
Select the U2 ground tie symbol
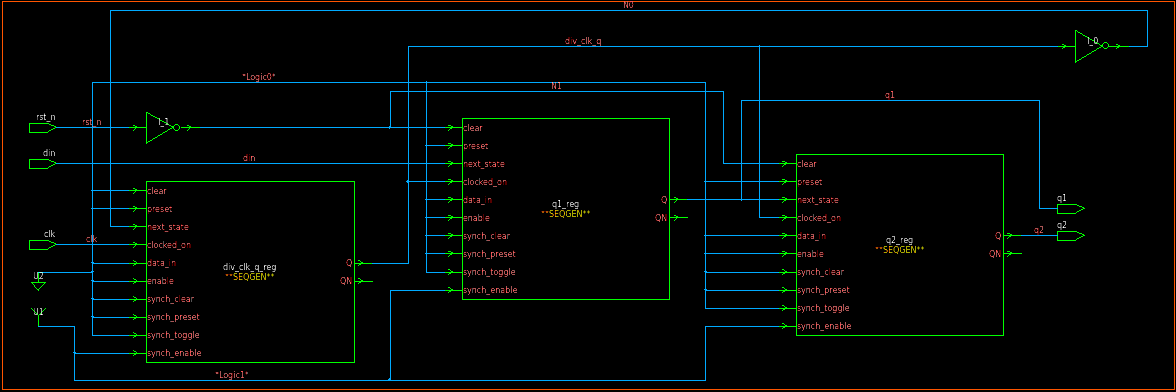tap(38, 282)
